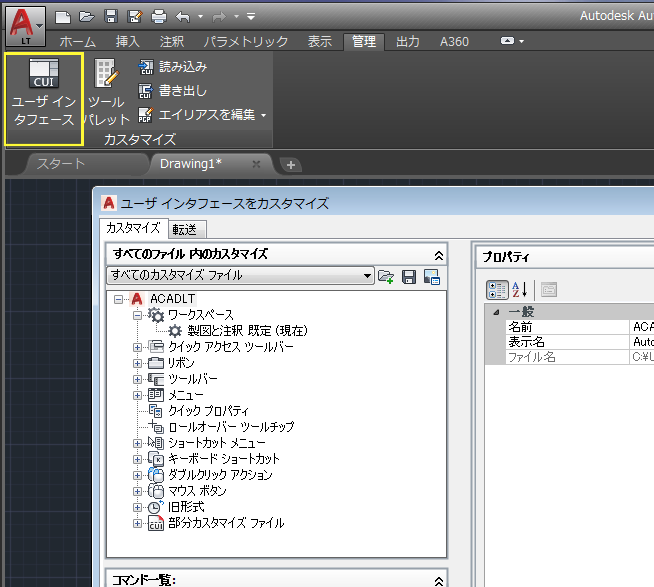Open the ribbon display options dropdown arrow
The image size is (654, 587).
(521, 41)
